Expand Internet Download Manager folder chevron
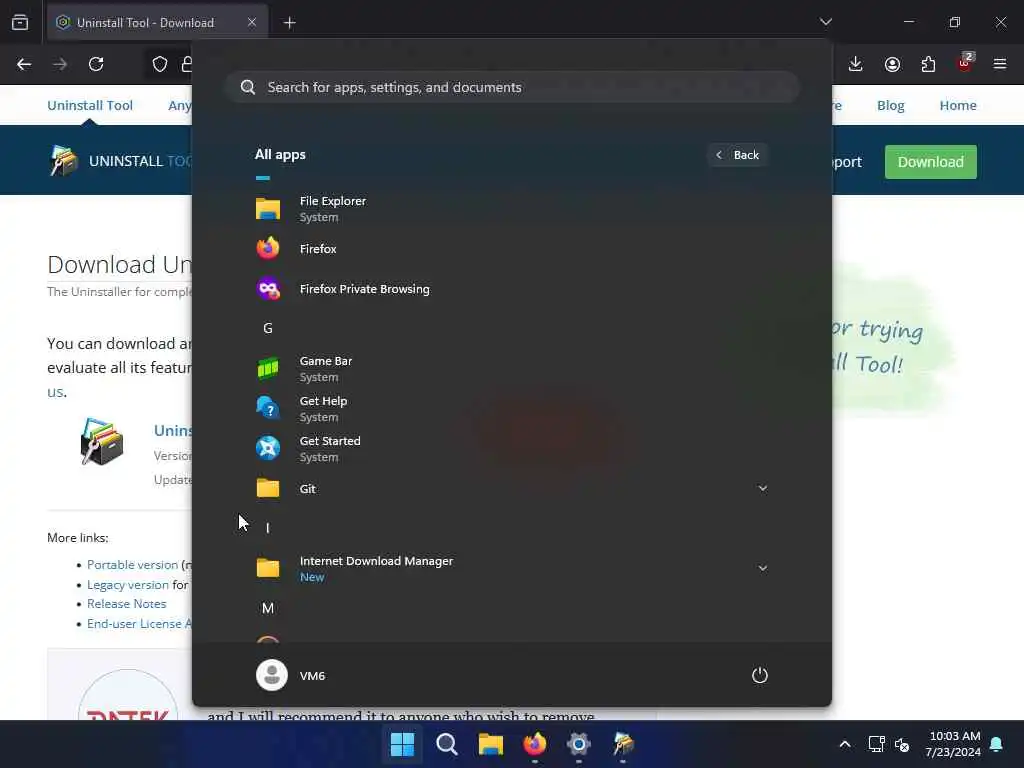The width and height of the screenshot is (1024, 768). [x=762, y=568]
